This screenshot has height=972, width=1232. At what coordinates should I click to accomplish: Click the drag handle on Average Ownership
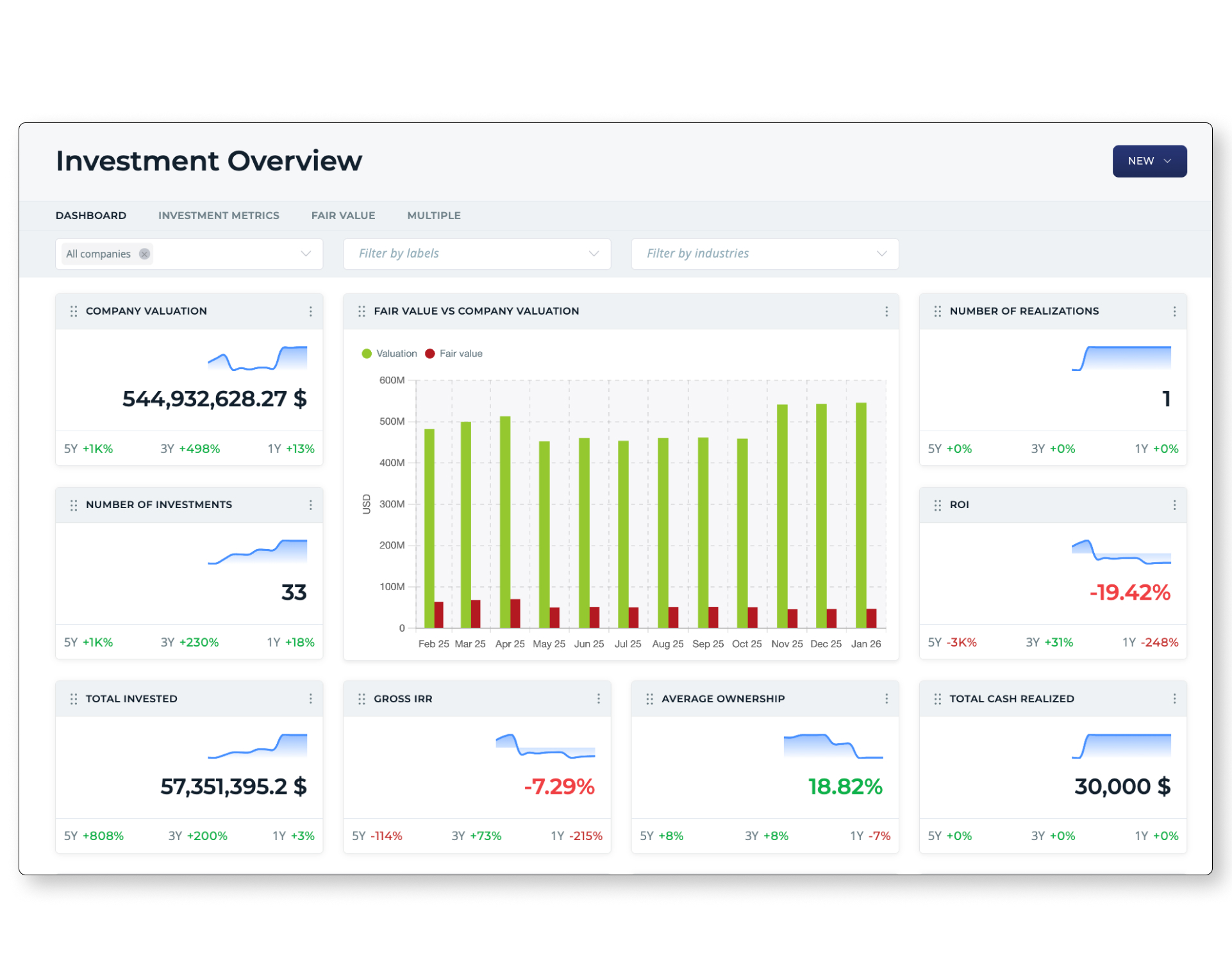click(649, 699)
